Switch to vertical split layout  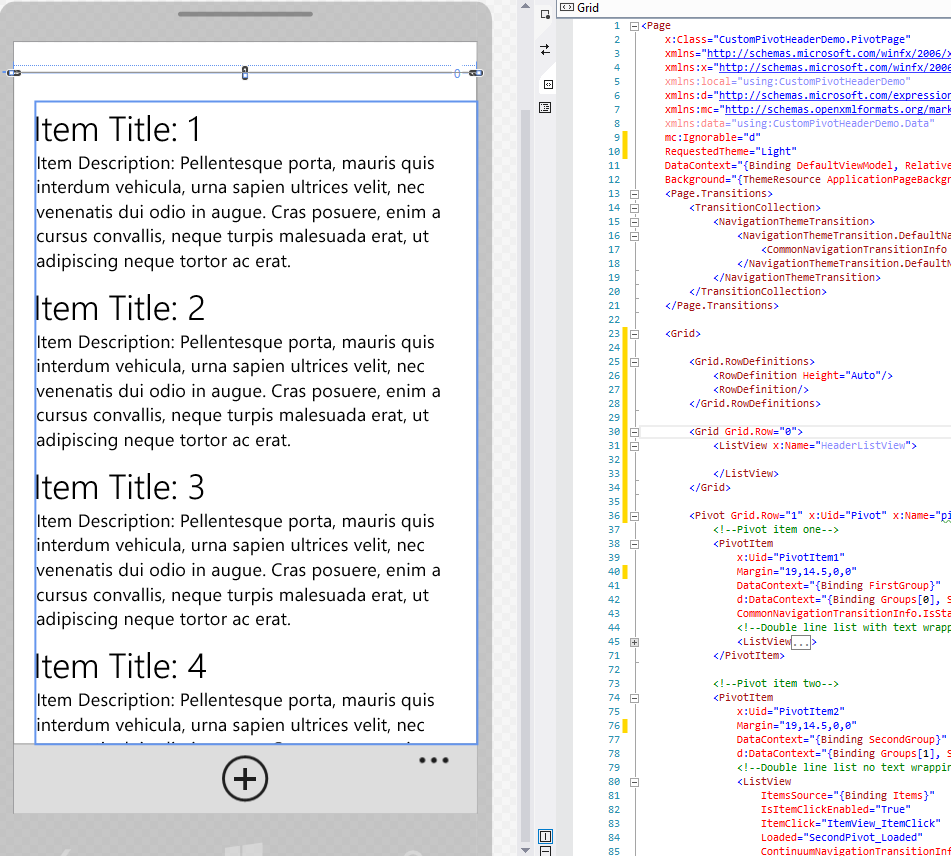pyautogui.click(x=545, y=836)
